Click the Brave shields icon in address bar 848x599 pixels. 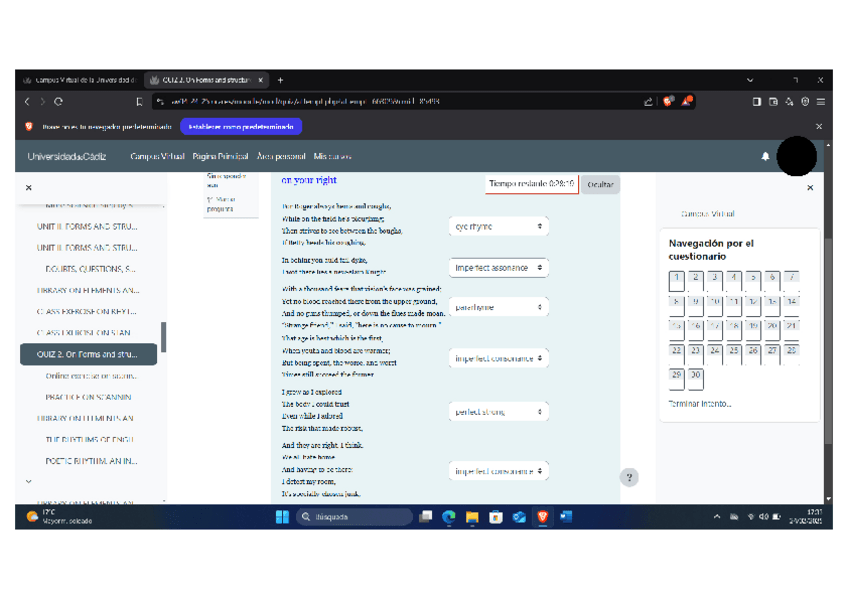(x=668, y=101)
